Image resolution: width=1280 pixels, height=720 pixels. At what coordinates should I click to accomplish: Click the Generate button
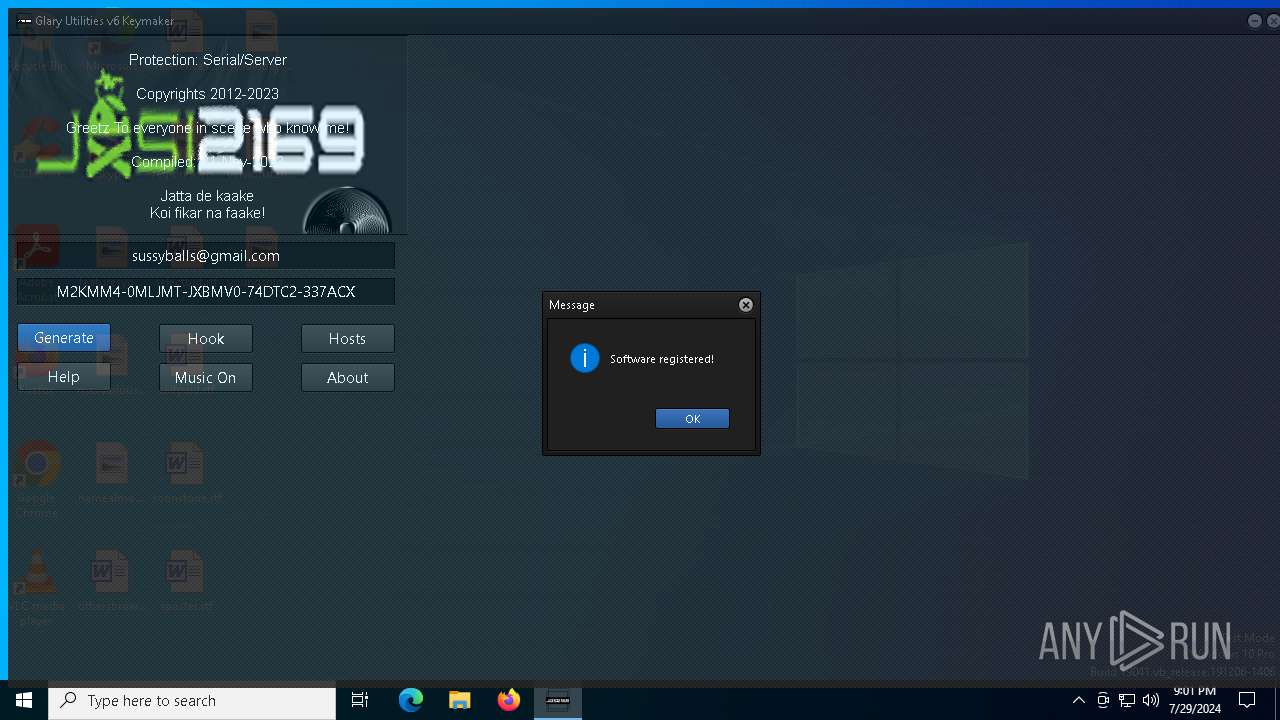click(64, 338)
